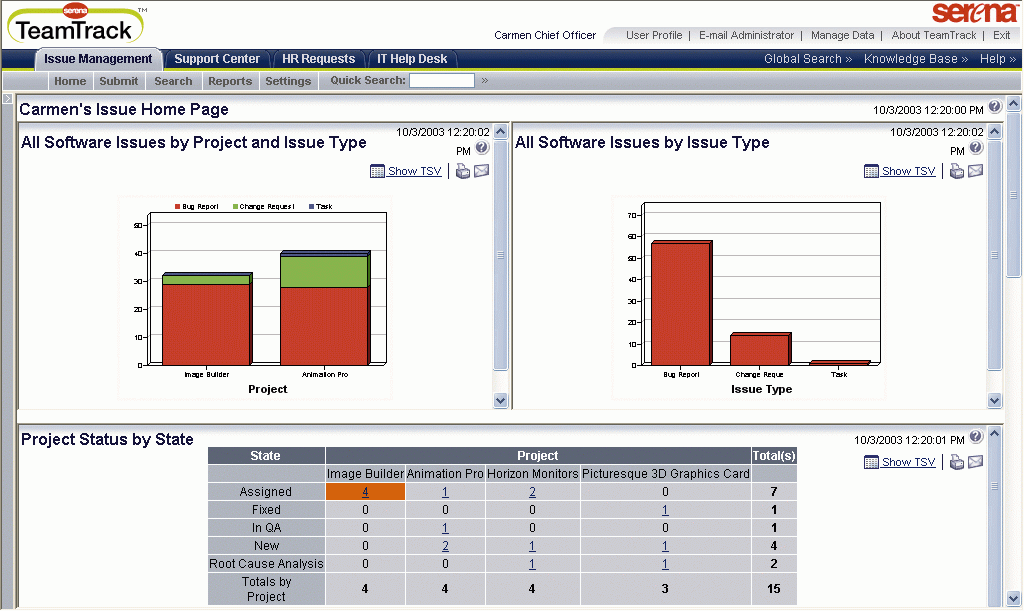The width and height of the screenshot is (1024, 611).
Task: Open help for Carmen's Issue Home Page
Action: pos(995,106)
